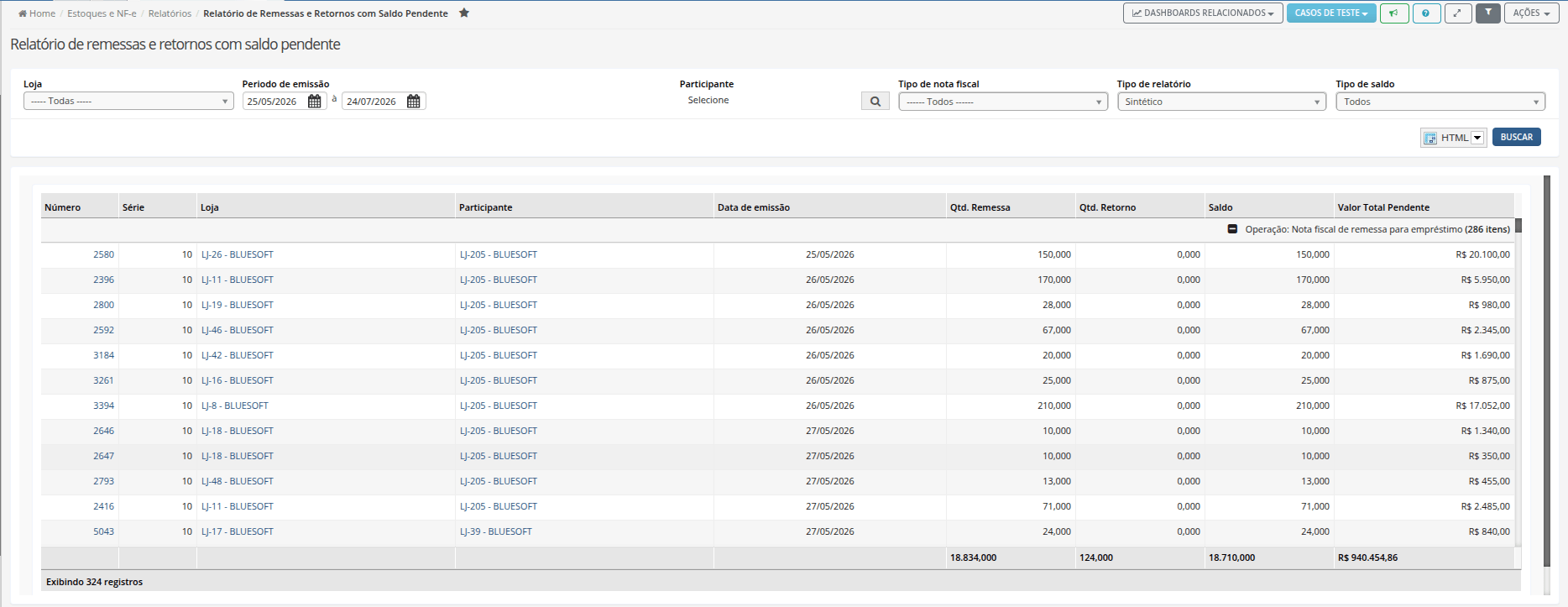Click the green megaphone announcements button

[1394, 13]
